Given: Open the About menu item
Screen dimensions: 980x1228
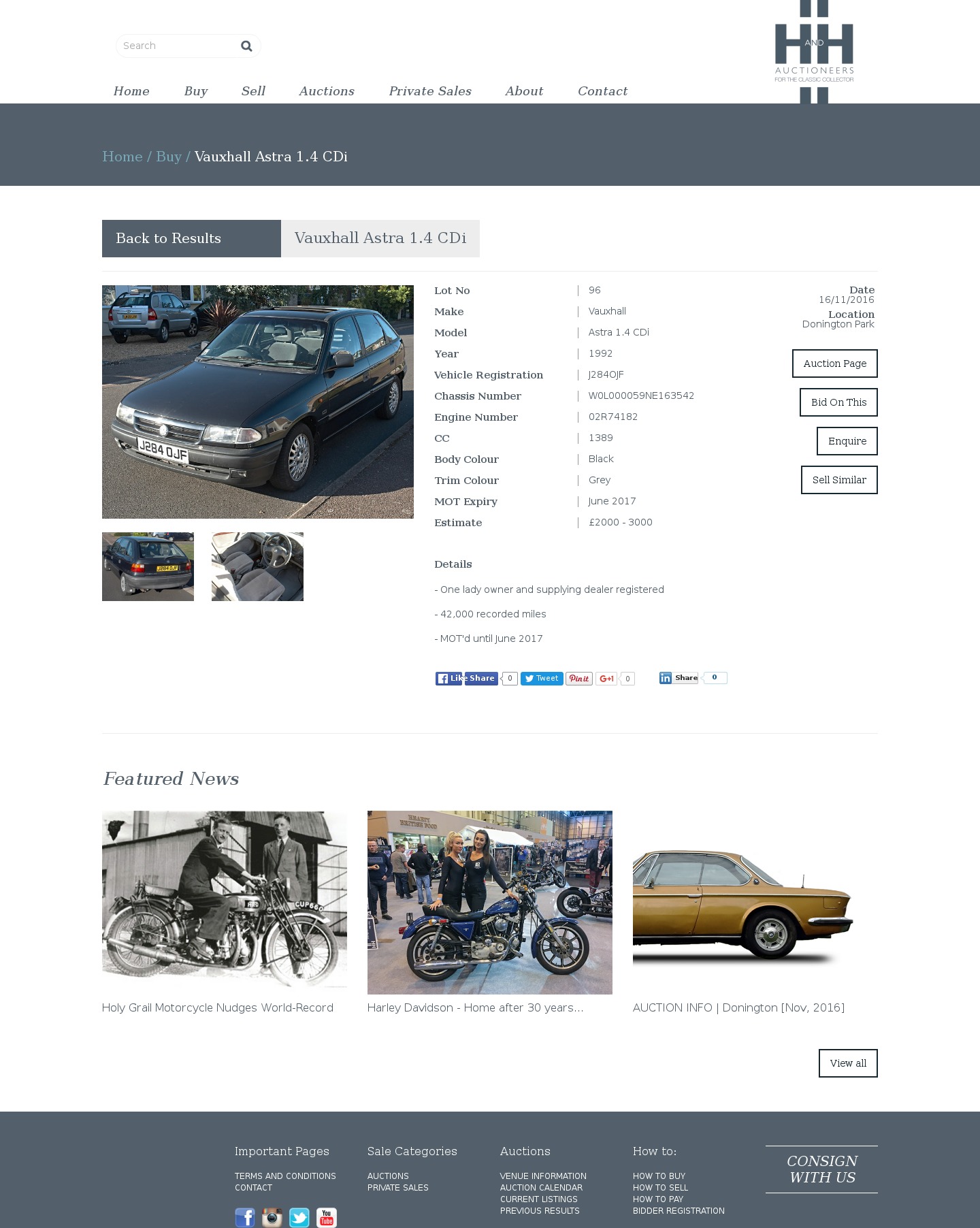Looking at the screenshot, I should pos(524,91).
